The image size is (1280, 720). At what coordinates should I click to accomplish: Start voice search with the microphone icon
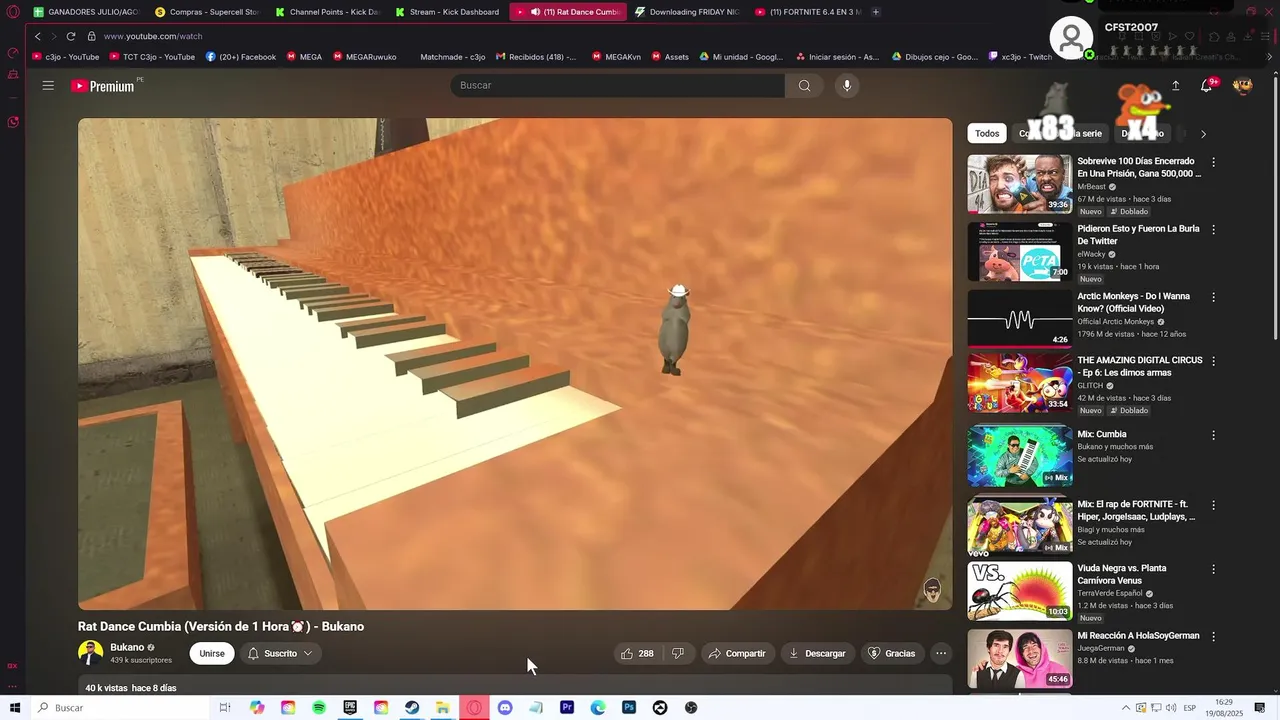click(x=847, y=85)
